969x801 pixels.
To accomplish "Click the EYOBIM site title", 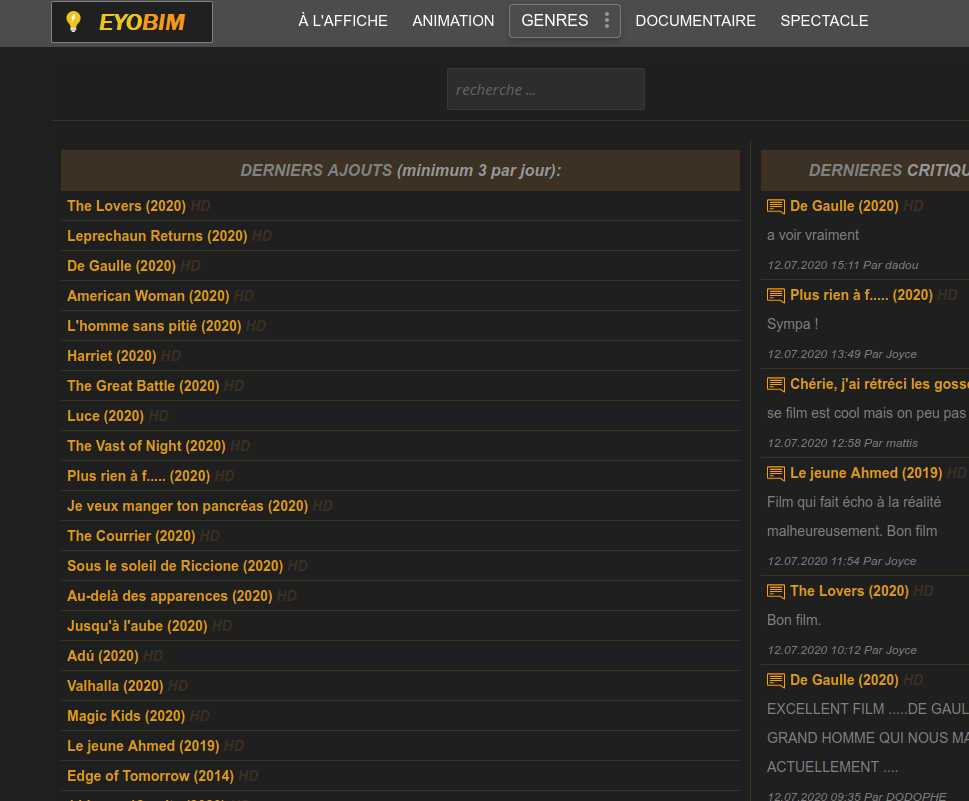I will (x=142, y=22).
